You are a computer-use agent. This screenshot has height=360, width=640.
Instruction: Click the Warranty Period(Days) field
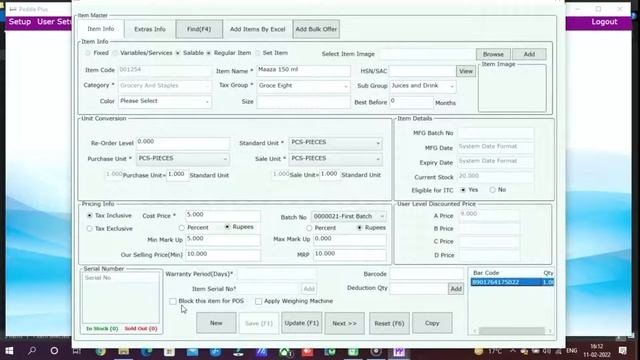(x=276, y=274)
